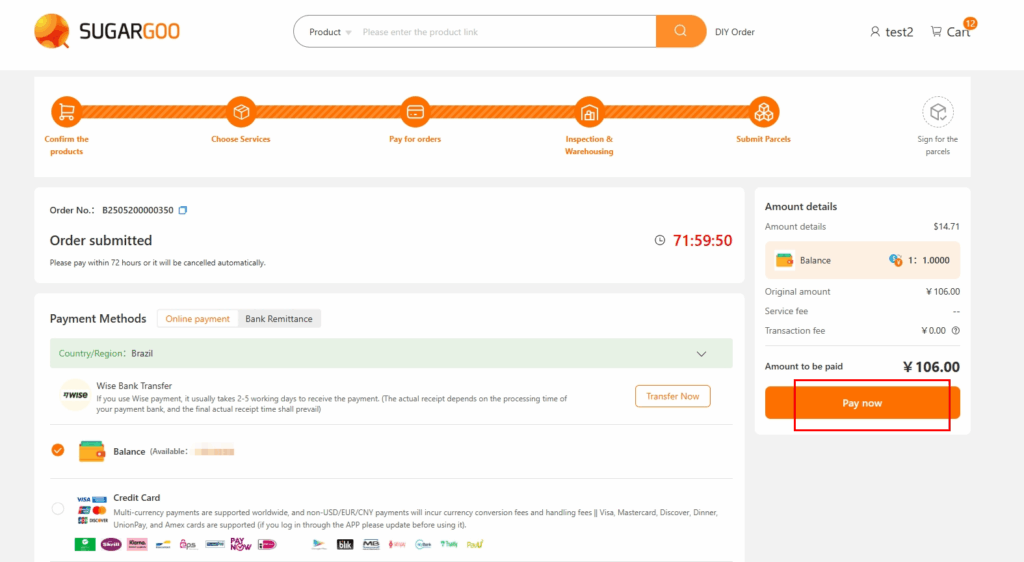This screenshot has width=1024, height=562.
Task: Switch to Bank Remittance tab
Action: click(279, 319)
